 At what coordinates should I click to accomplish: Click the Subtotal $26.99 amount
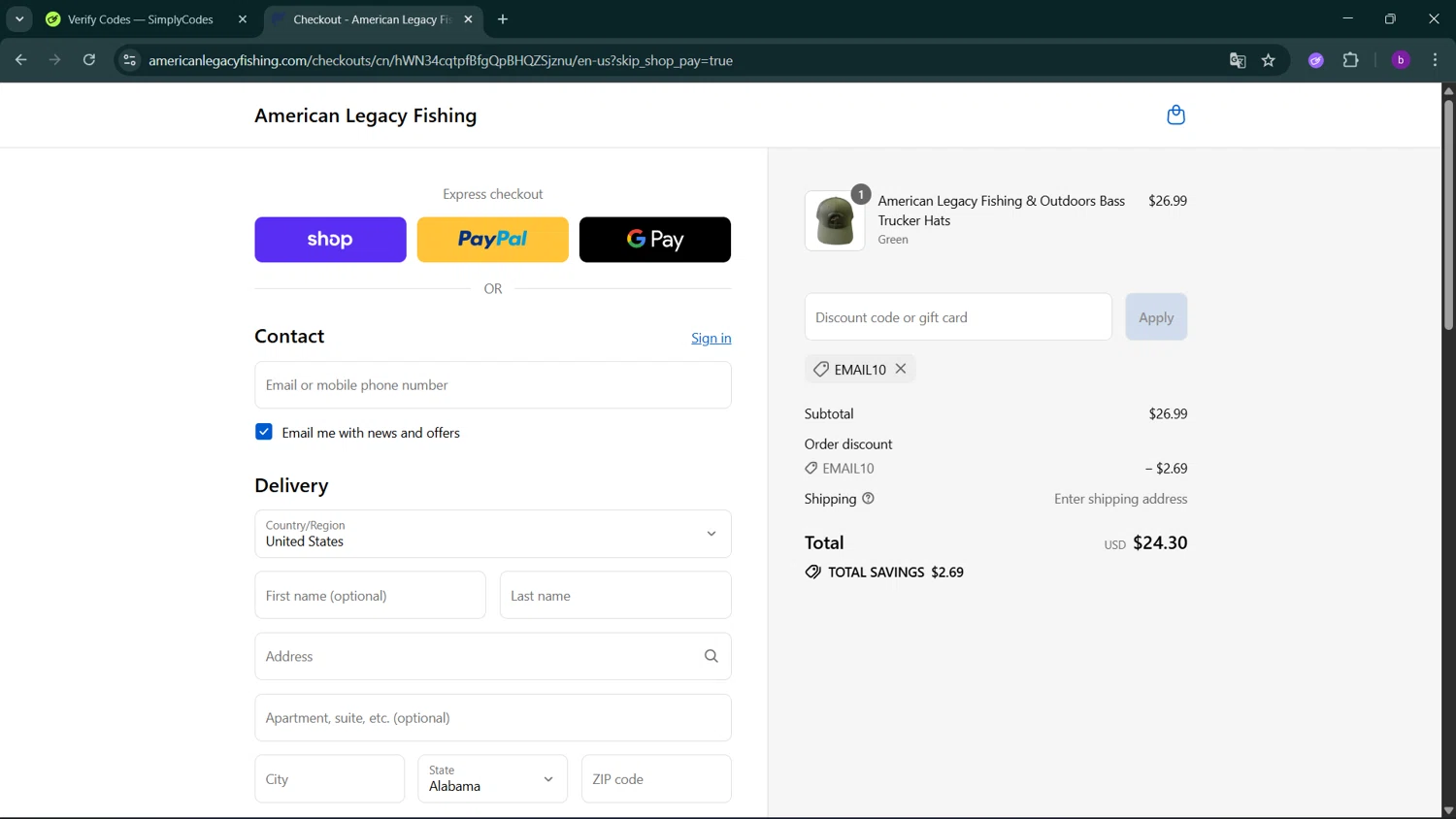(1168, 413)
